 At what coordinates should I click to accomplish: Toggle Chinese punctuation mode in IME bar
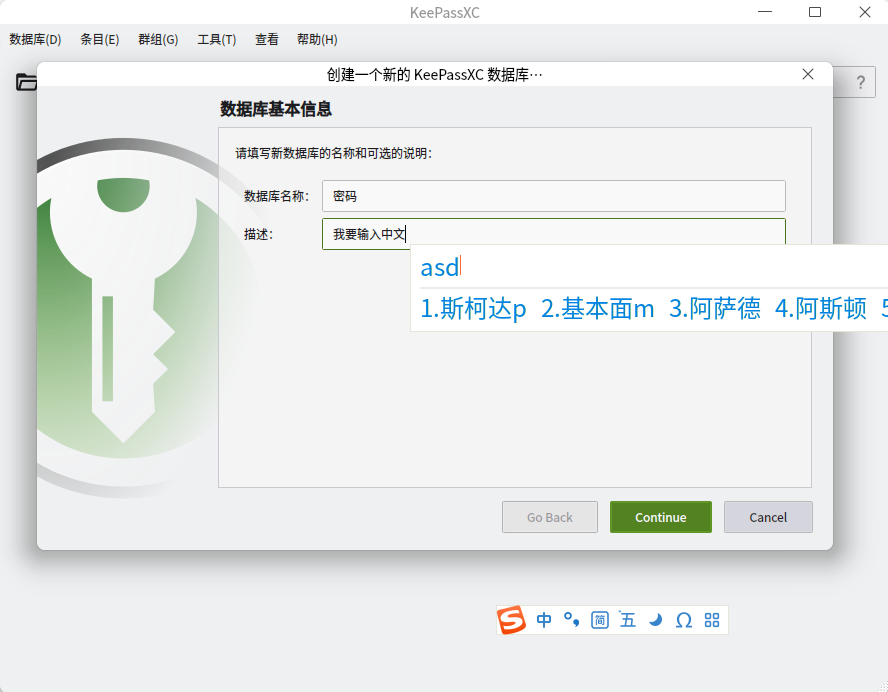point(571,620)
